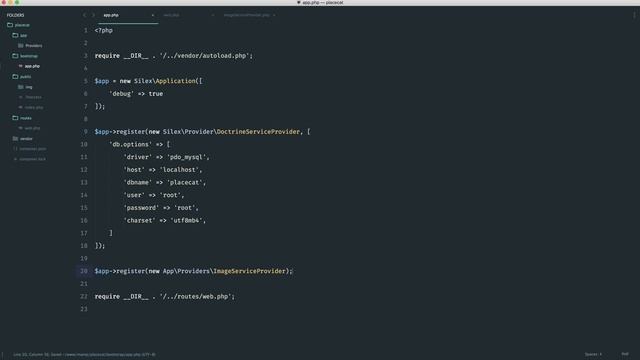This screenshot has width=640, height=360.
Task: Collapse the app folder in sidebar
Action: click(x=20, y=36)
